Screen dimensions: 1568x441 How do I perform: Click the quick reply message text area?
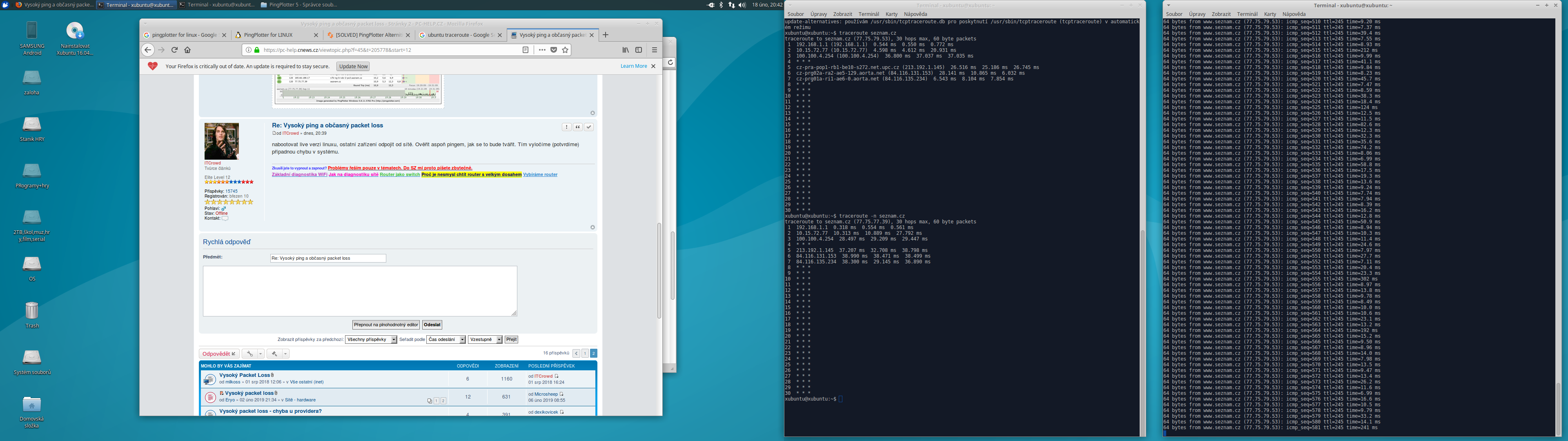click(x=360, y=291)
